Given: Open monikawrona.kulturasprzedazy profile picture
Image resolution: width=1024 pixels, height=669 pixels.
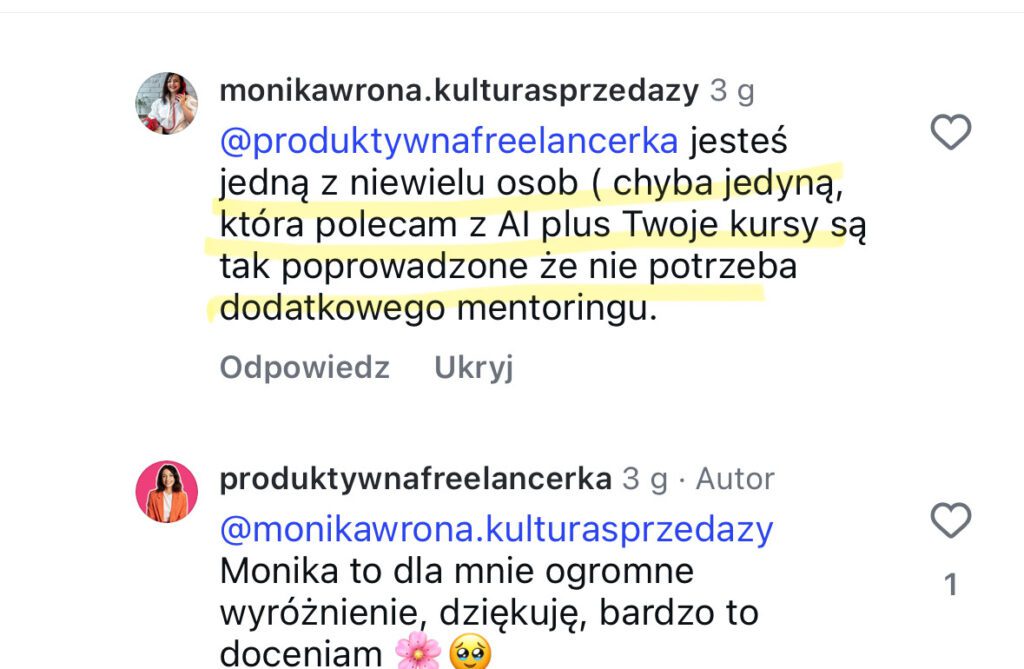Looking at the screenshot, I should point(167,103).
